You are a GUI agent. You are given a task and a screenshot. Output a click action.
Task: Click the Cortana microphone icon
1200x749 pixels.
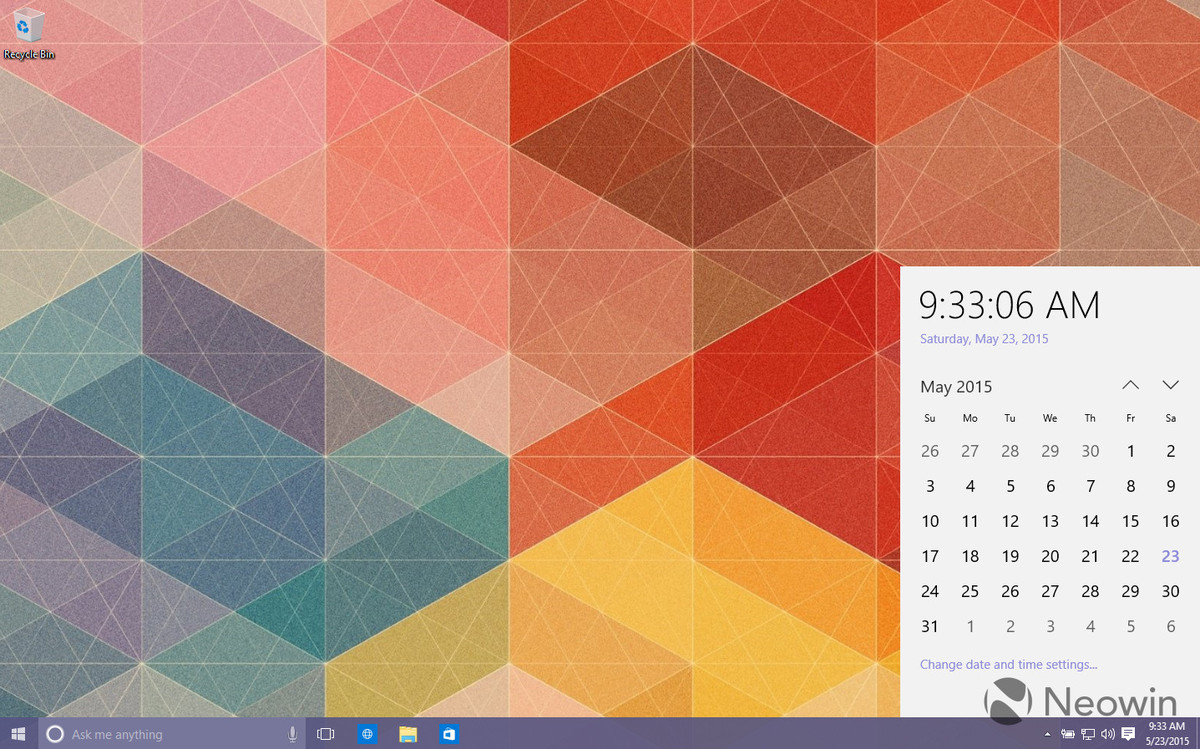point(292,734)
